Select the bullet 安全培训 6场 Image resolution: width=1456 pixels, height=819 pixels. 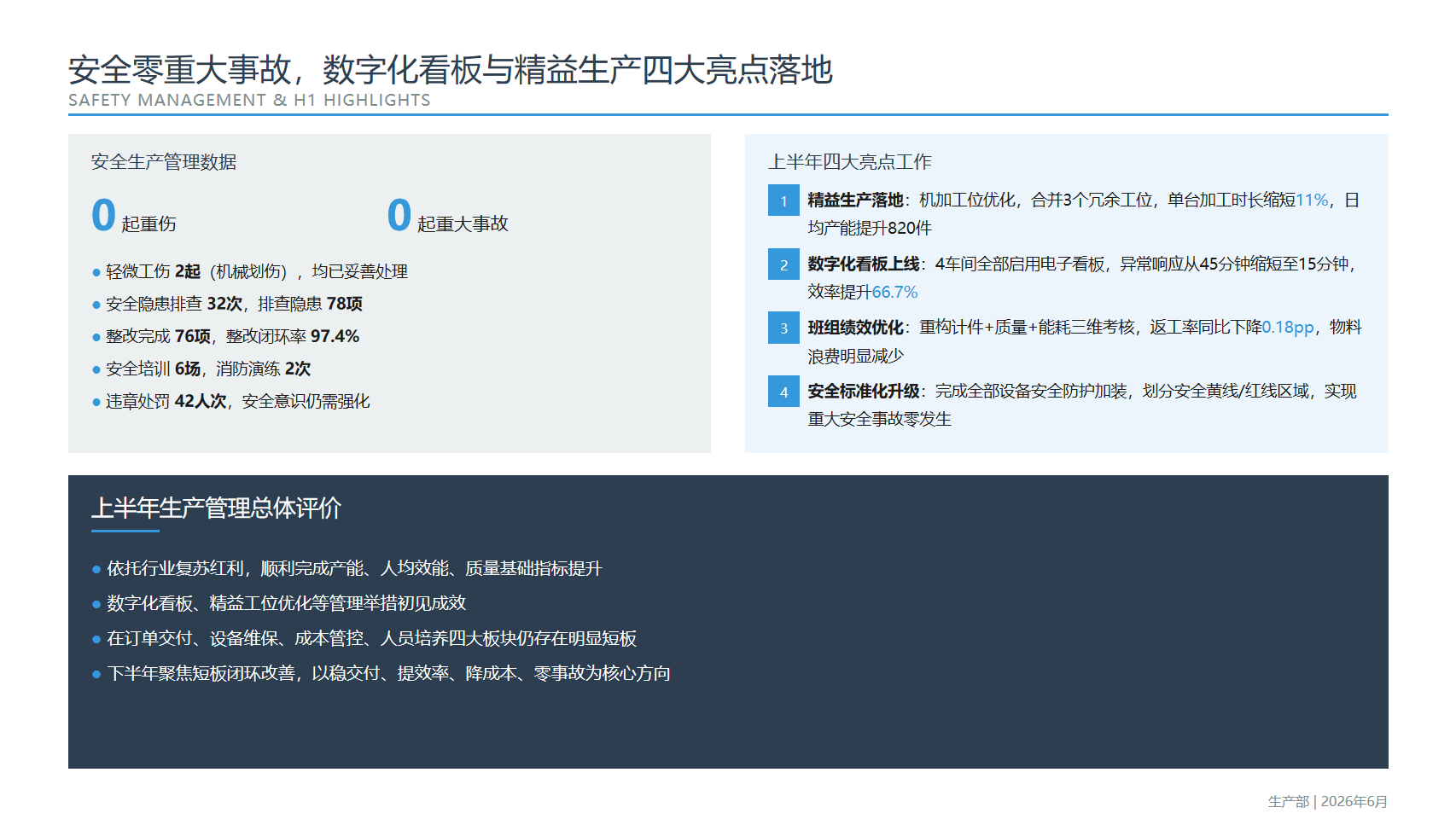click(201, 369)
